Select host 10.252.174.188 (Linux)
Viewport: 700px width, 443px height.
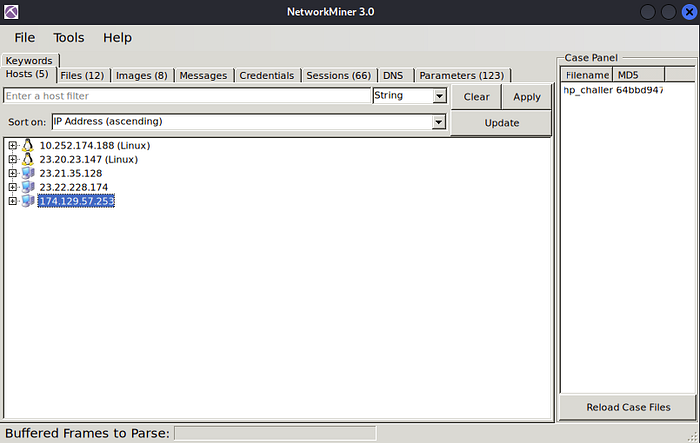tap(95, 145)
